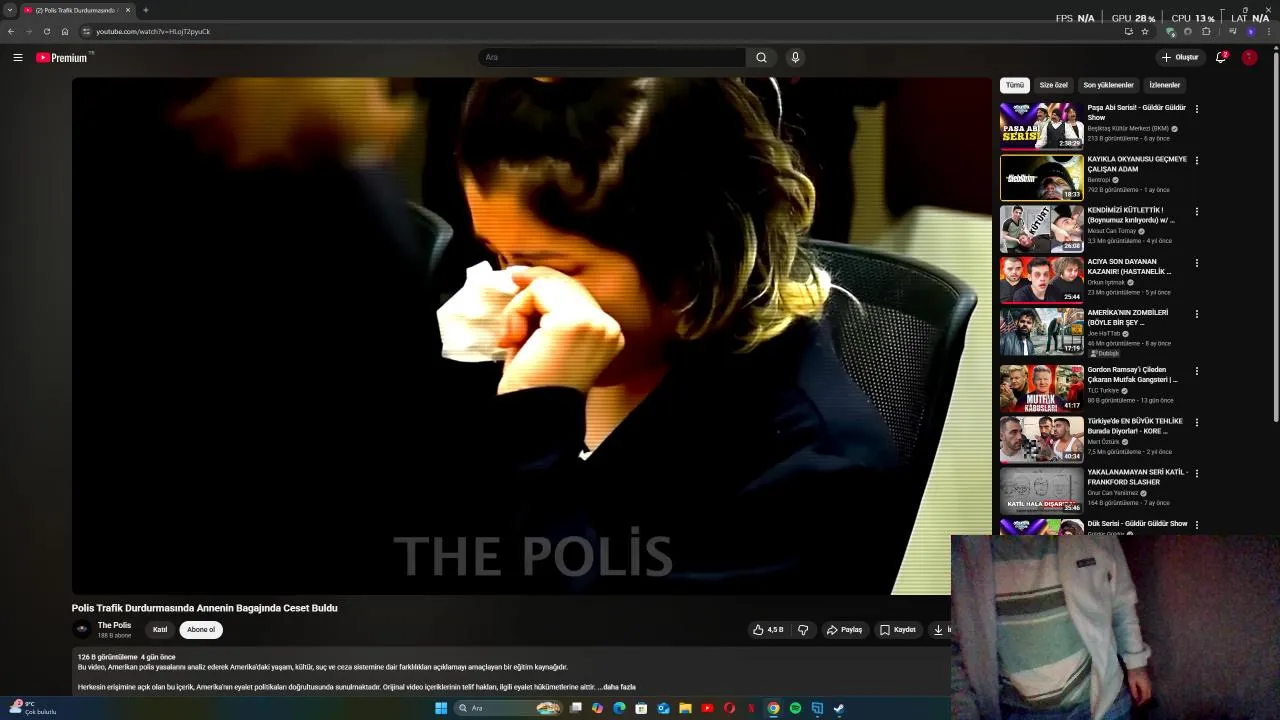Open the KAYIKLA OKYANUSU GEÇMEYE thumbnail
The width and height of the screenshot is (1280, 720).
tap(1041, 177)
